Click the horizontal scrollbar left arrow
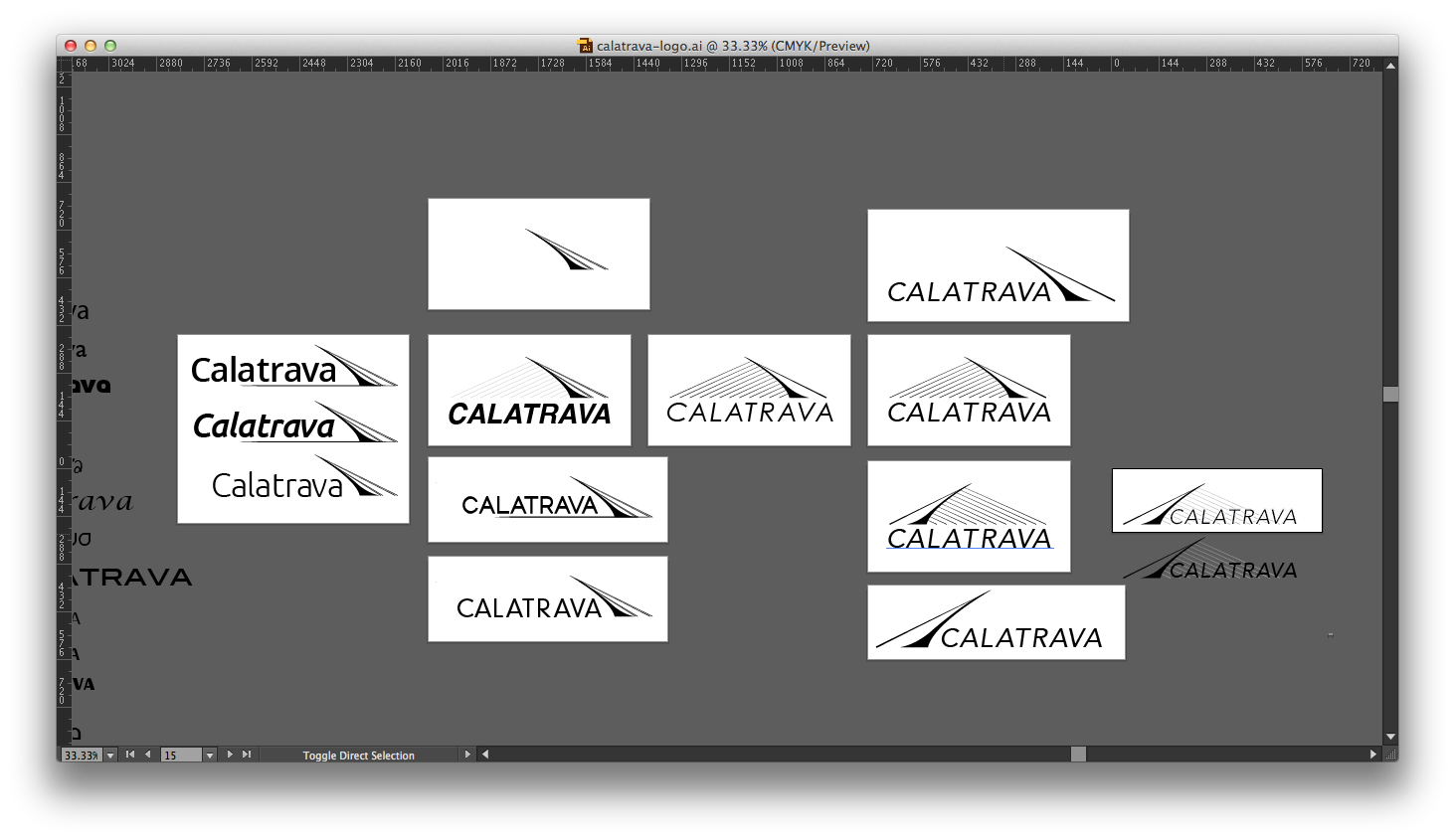 pyautogui.click(x=485, y=755)
